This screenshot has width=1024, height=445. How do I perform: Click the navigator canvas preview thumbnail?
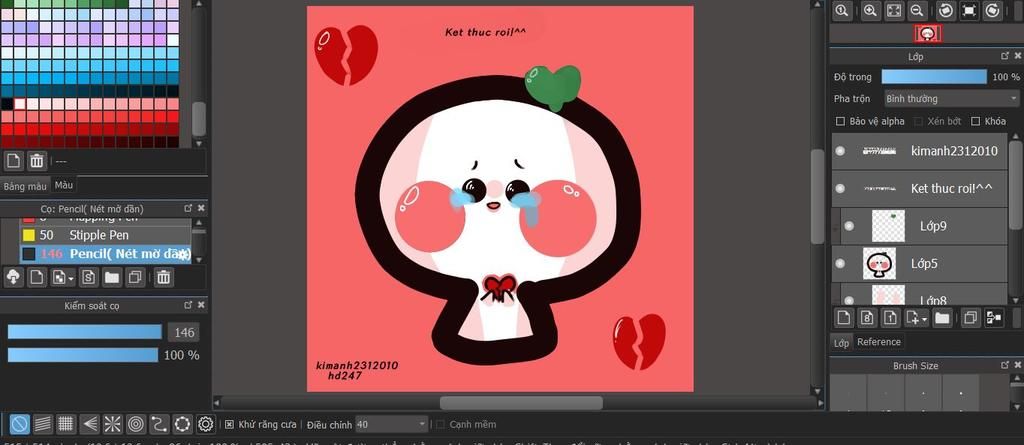(x=927, y=34)
